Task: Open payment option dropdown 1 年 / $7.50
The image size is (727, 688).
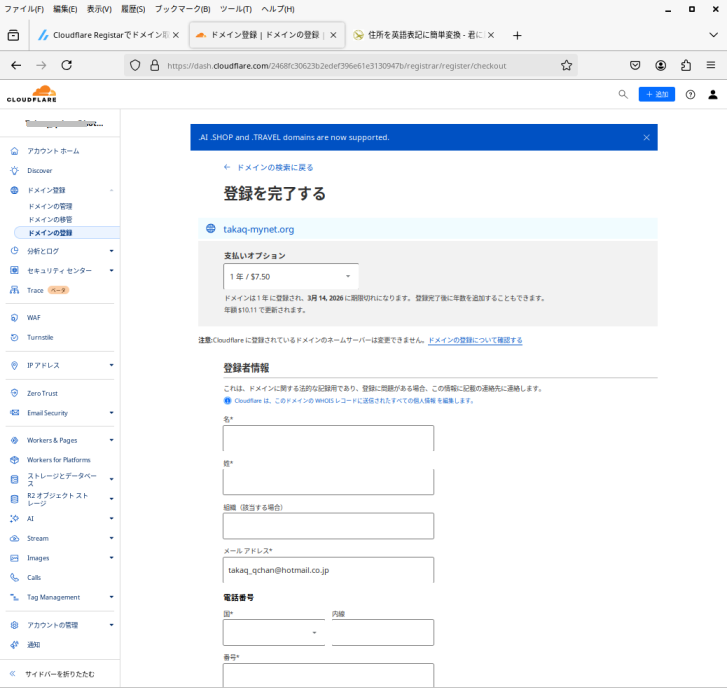Action: (x=291, y=276)
